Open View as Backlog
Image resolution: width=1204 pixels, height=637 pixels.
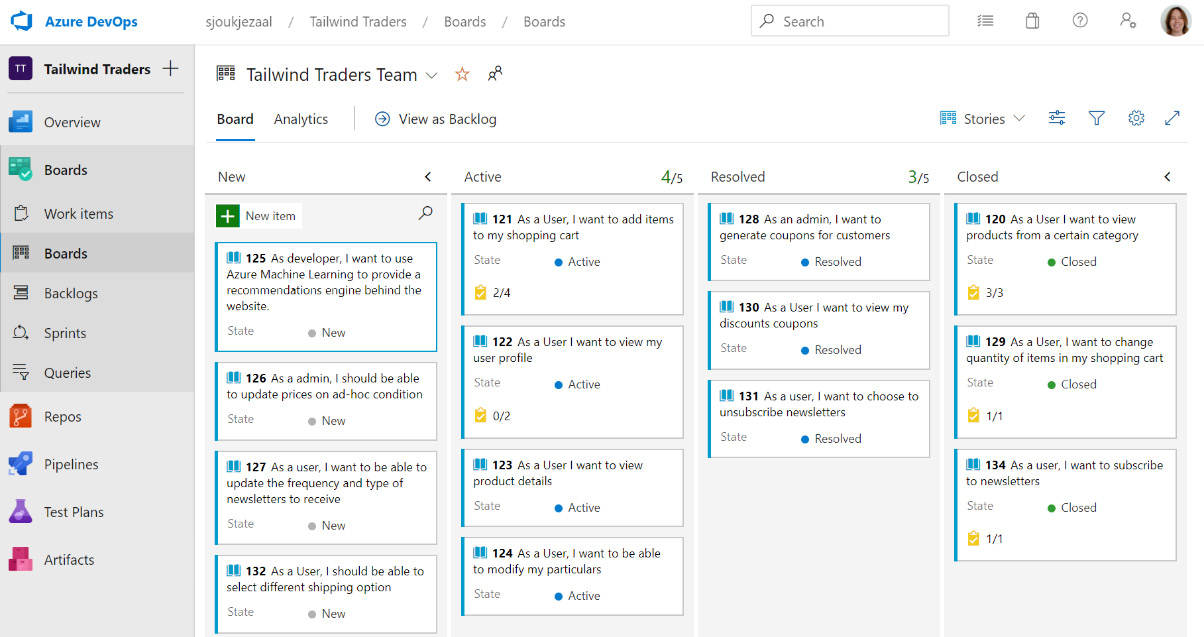[435, 118]
